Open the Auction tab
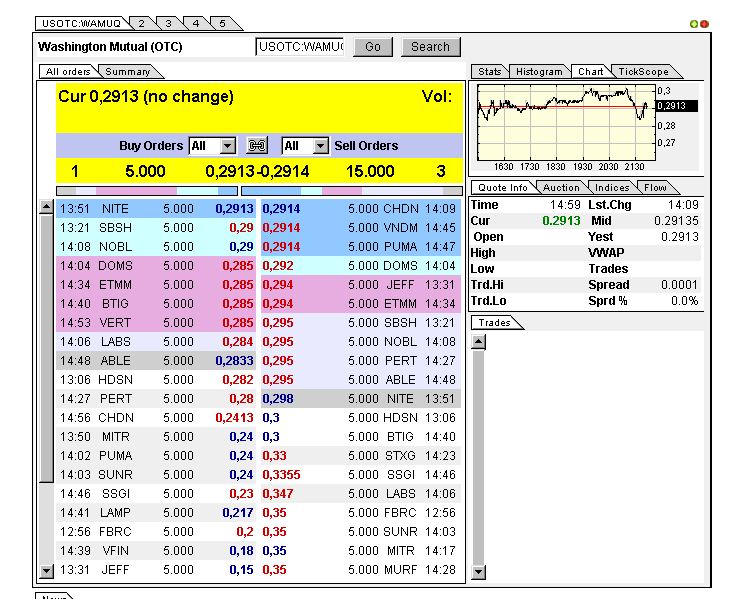This screenshot has width=751, height=599. click(561, 187)
